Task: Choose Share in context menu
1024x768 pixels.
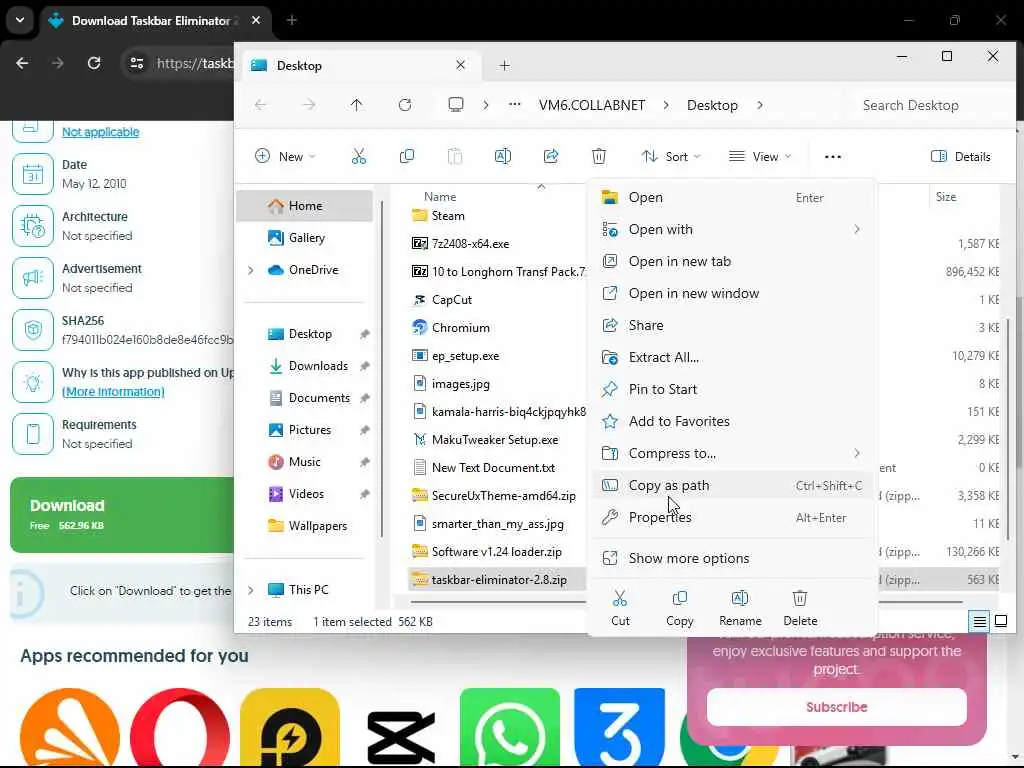Action: click(x=733, y=325)
